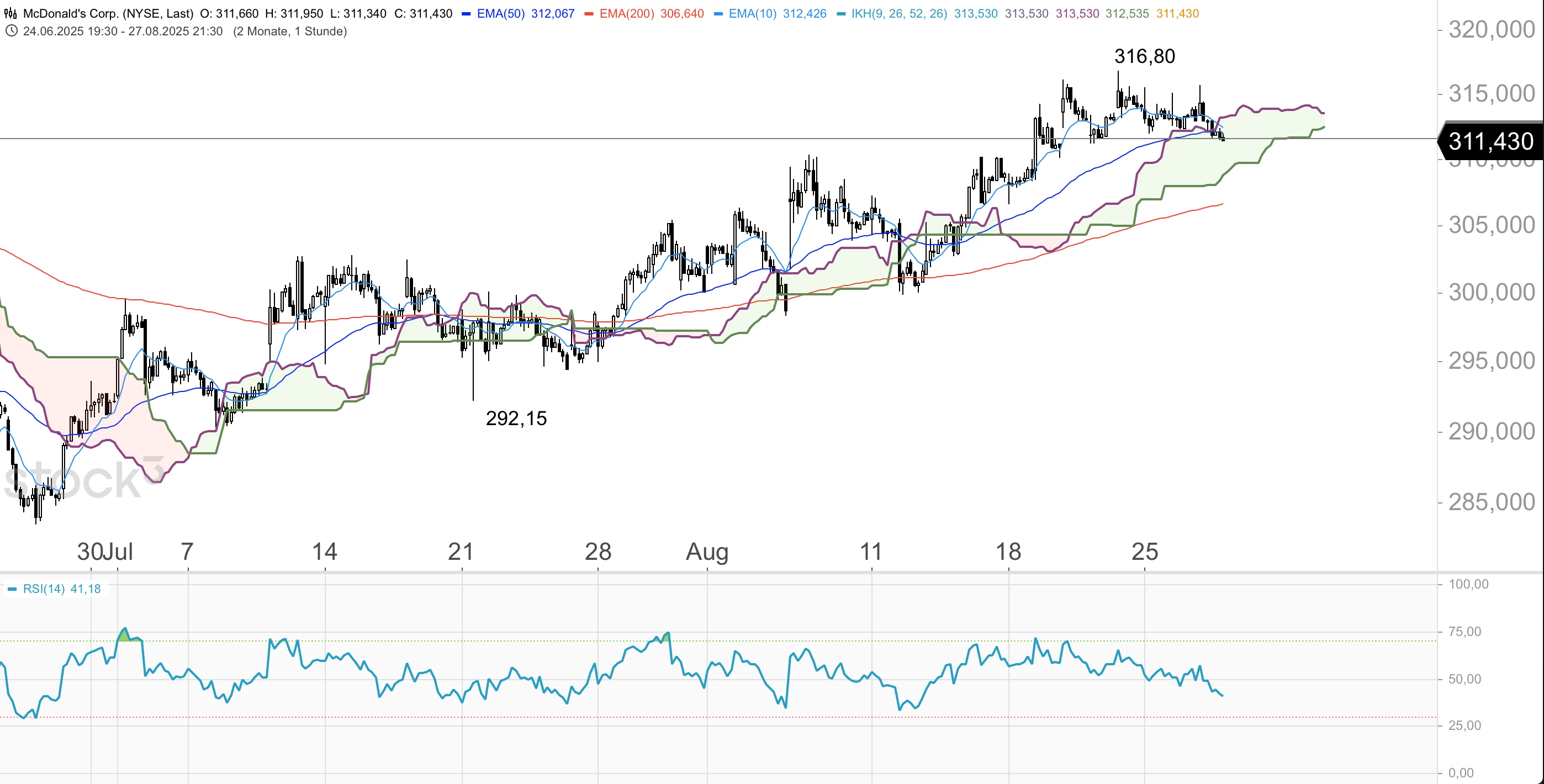Click the 30 date label on the time axis

(90, 552)
